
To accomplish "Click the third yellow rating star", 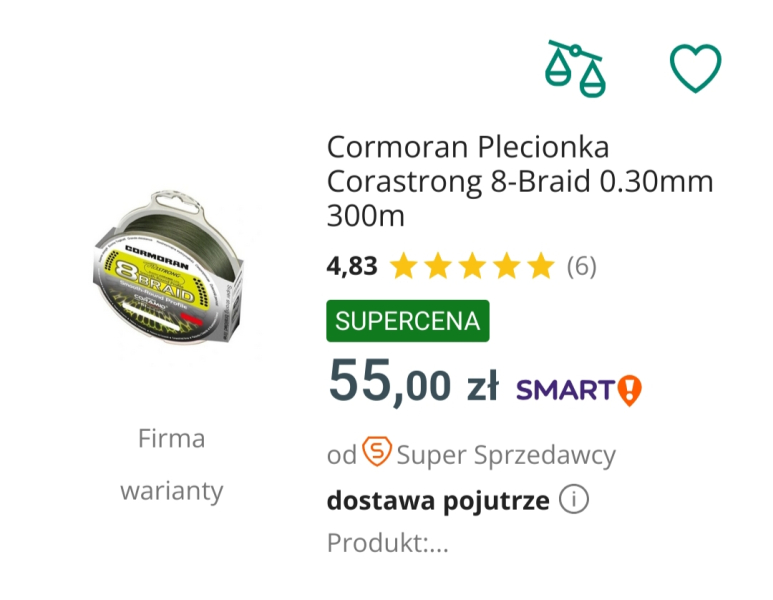I will 472,266.
